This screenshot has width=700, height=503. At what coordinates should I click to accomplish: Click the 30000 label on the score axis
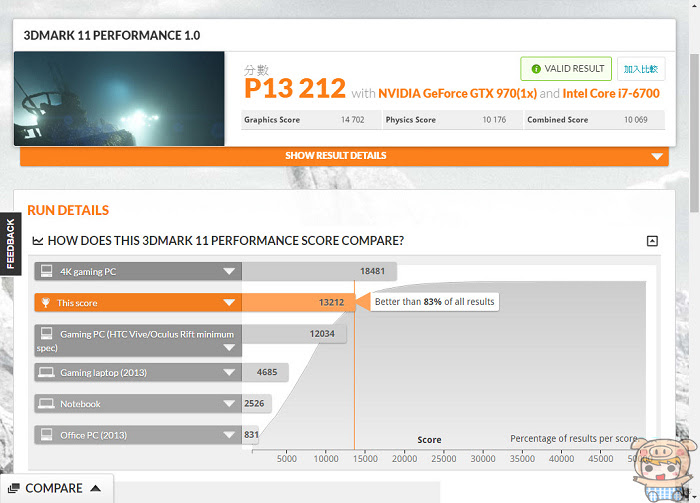pos(483,459)
